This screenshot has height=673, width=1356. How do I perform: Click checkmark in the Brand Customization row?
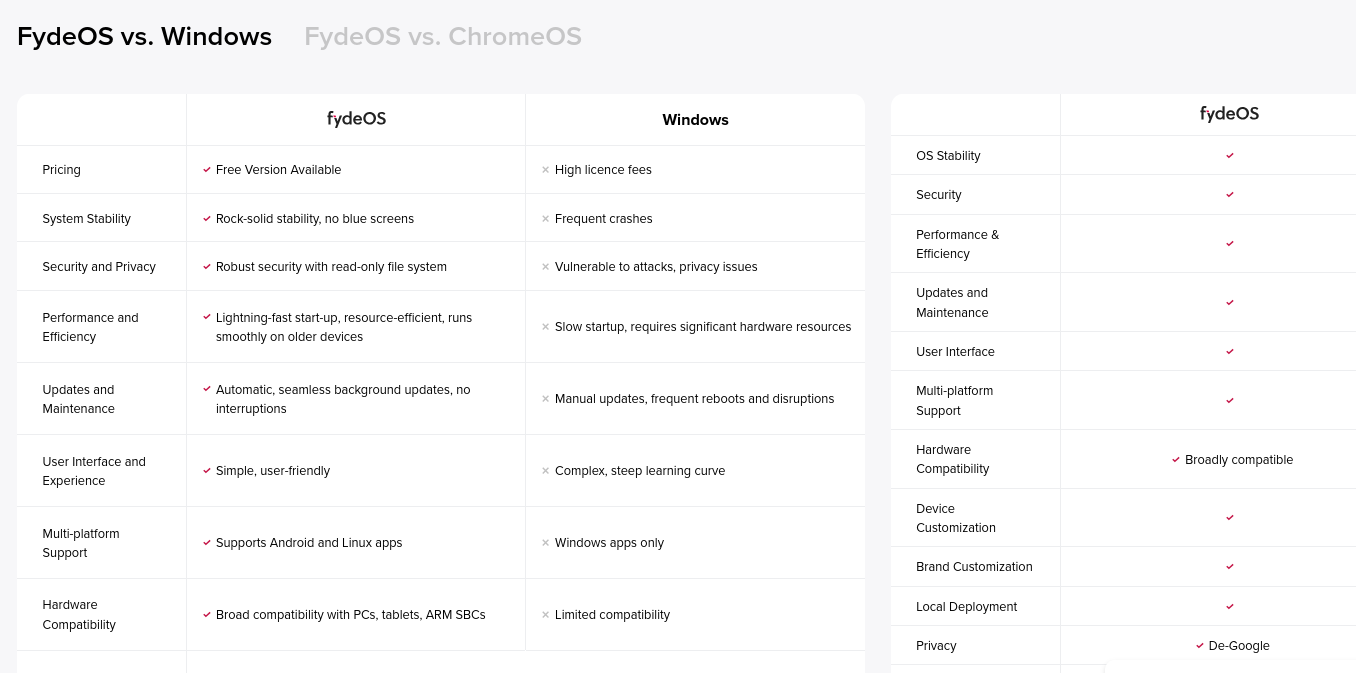[1230, 566]
